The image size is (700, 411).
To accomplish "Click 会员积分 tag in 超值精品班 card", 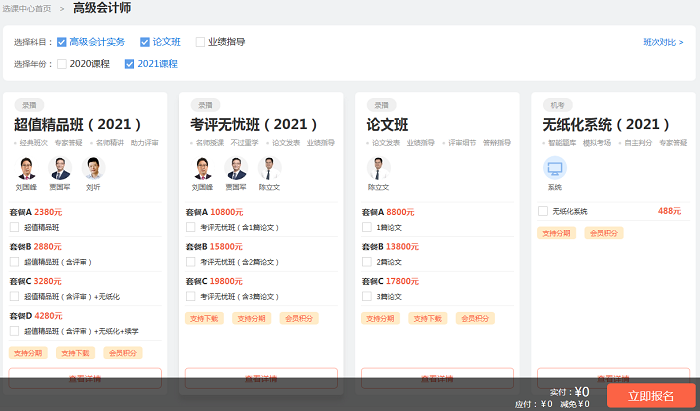I will 123,353.
